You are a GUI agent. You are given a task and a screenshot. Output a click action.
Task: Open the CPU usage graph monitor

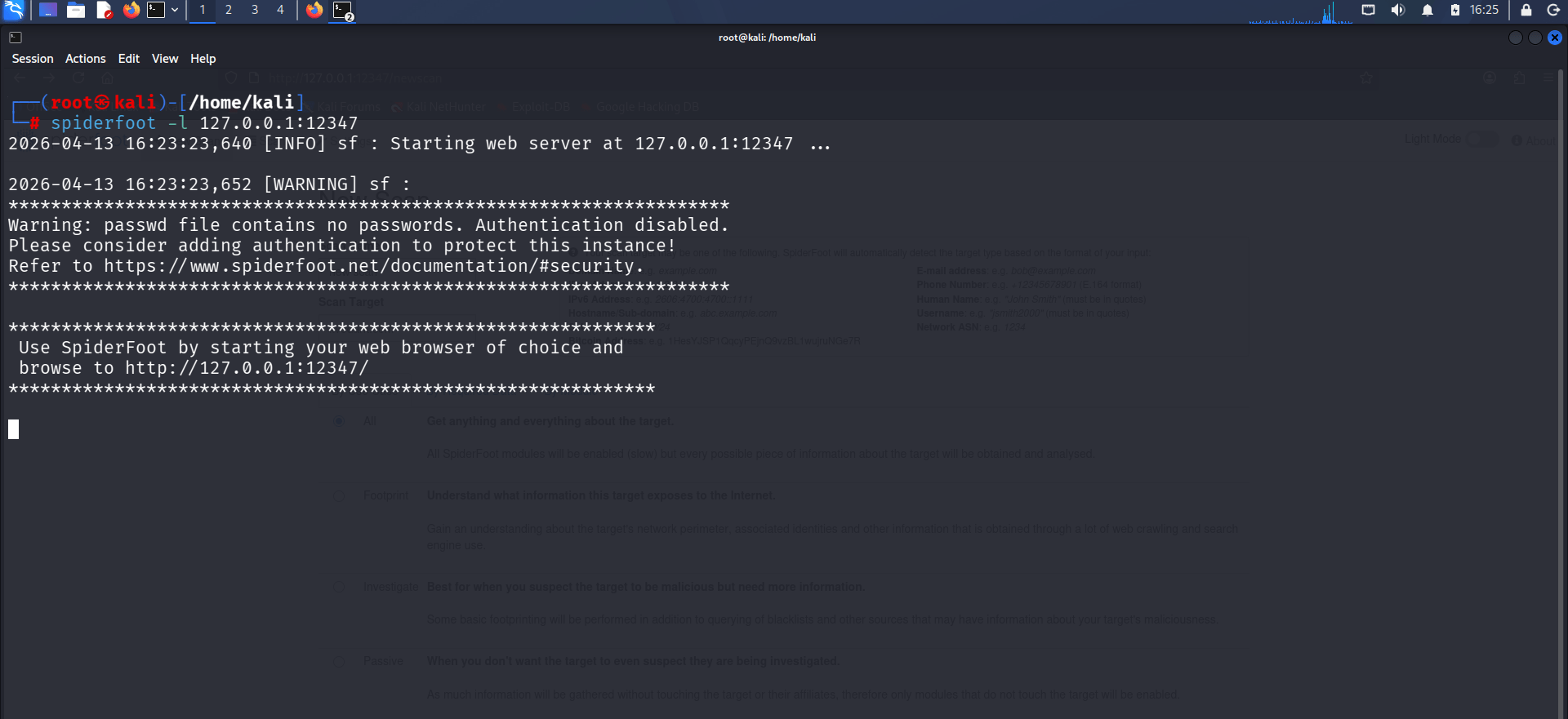1300,11
